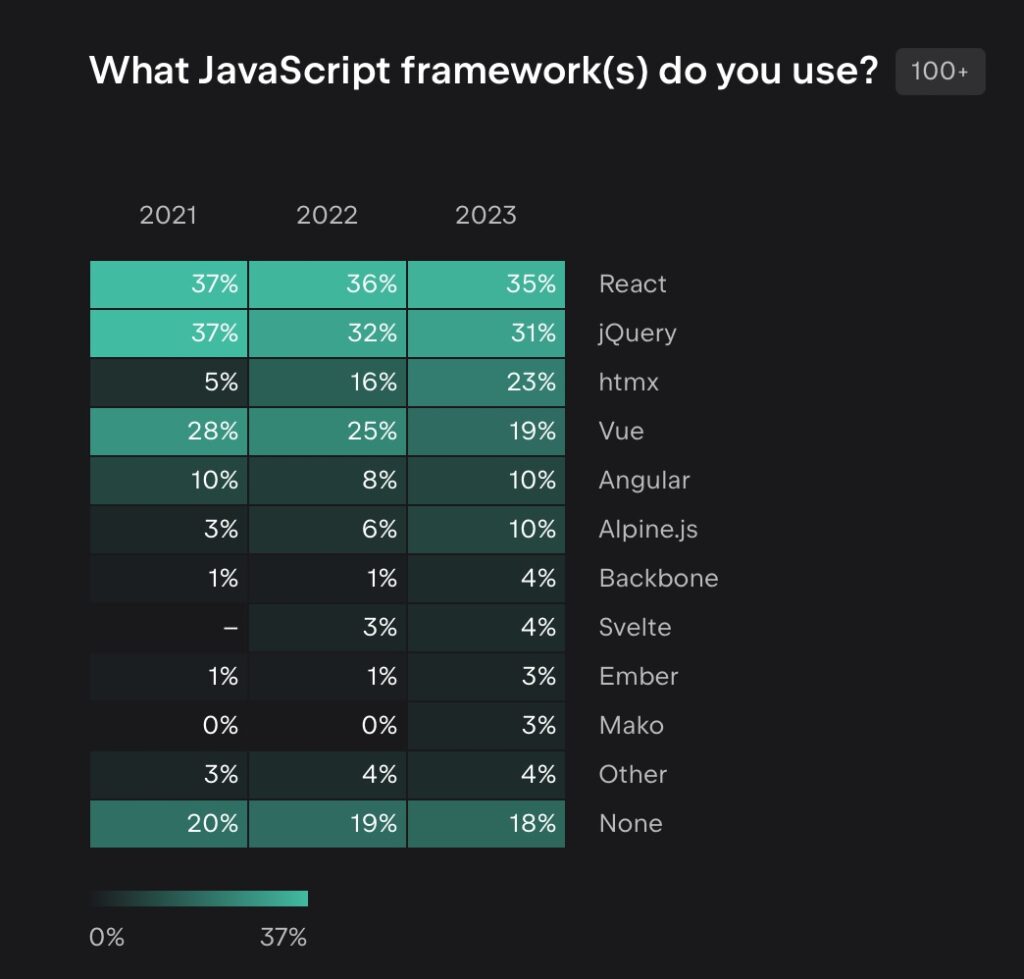Viewport: 1024px width, 979px height.
Task: Click the htmx row label
Action: point(628,382)
